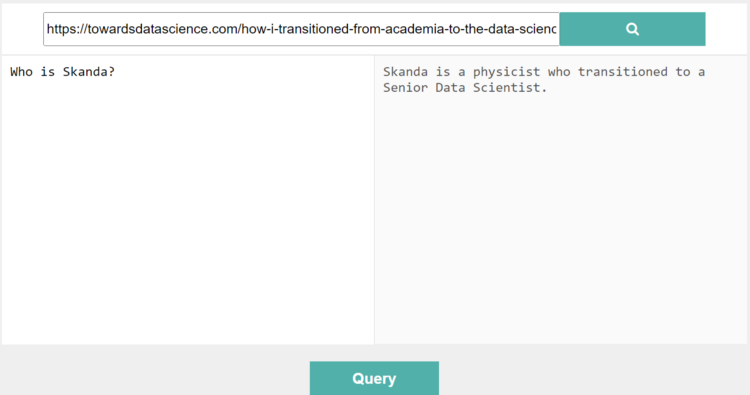Focus the towardsdatascience URL input field
The width and height of the screenshot is (750, 395).
tap(301, 29)
